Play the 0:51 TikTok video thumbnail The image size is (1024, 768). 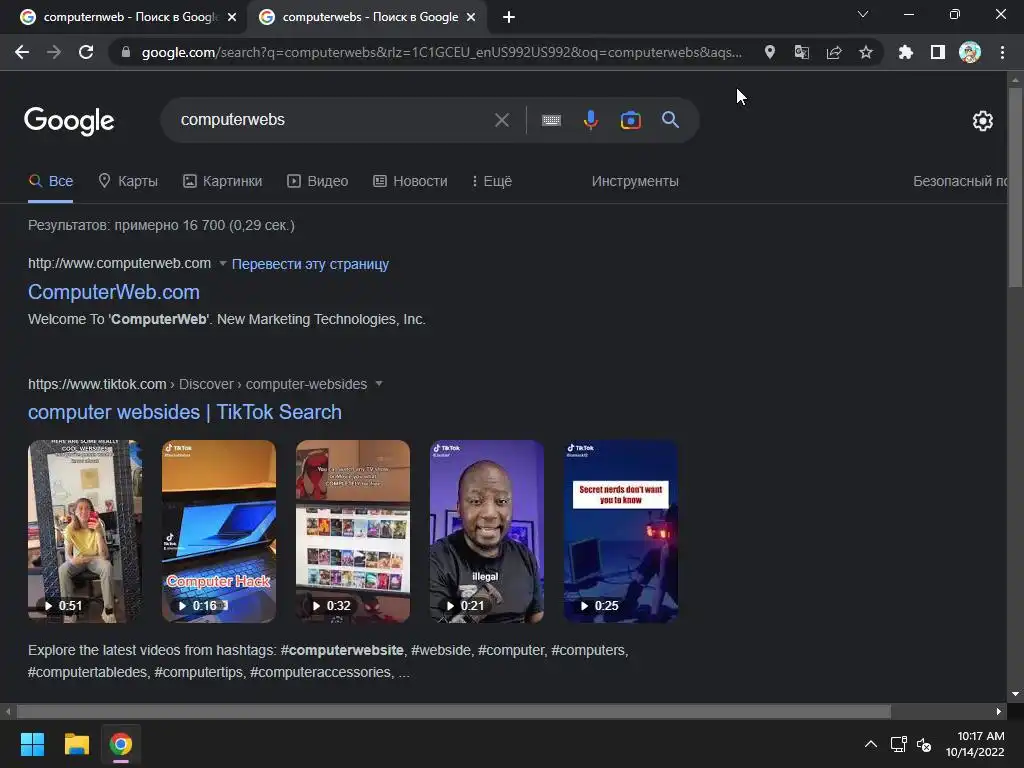pos(85,531)
